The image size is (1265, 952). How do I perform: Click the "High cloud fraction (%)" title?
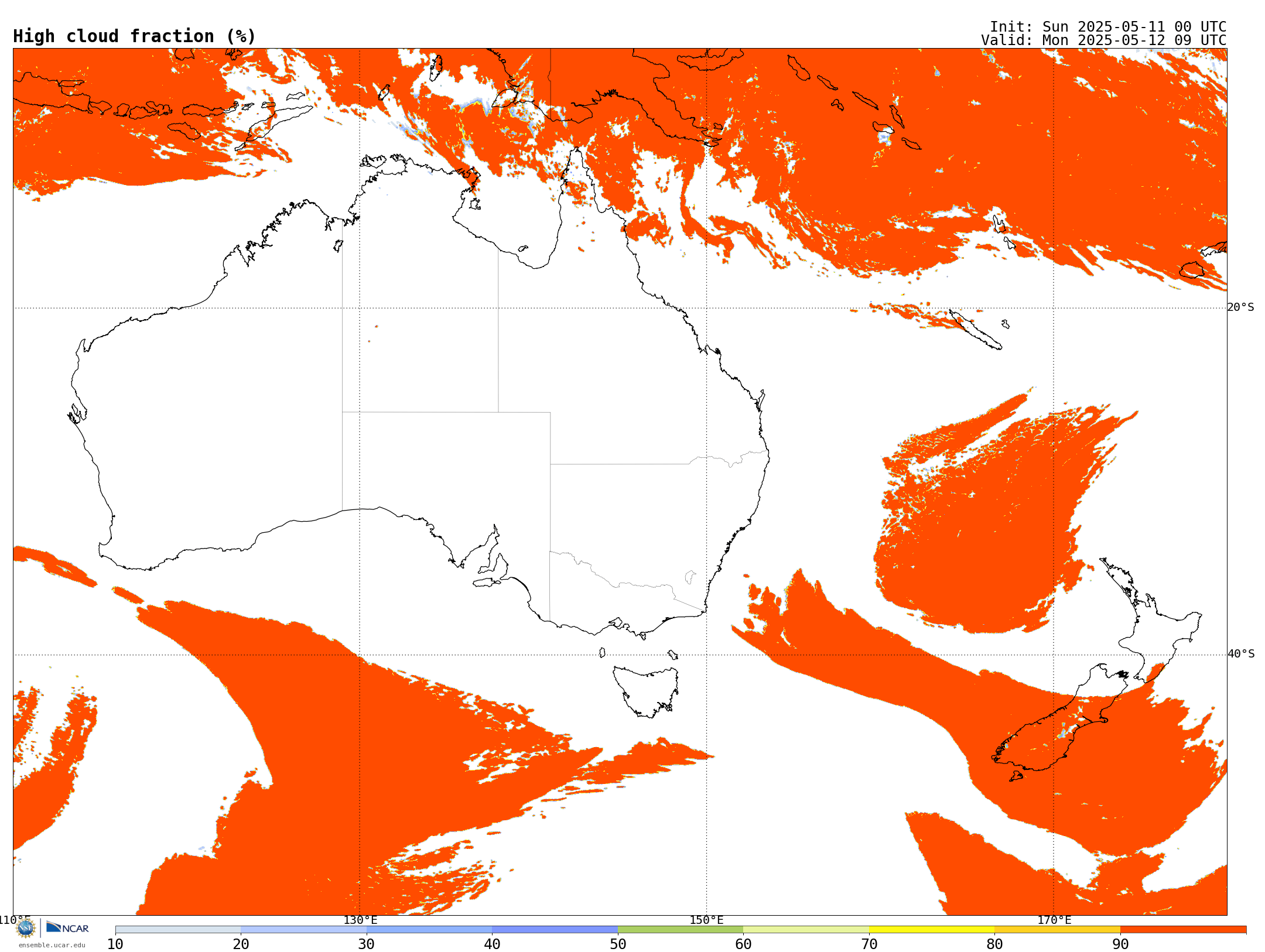(135, 36)
